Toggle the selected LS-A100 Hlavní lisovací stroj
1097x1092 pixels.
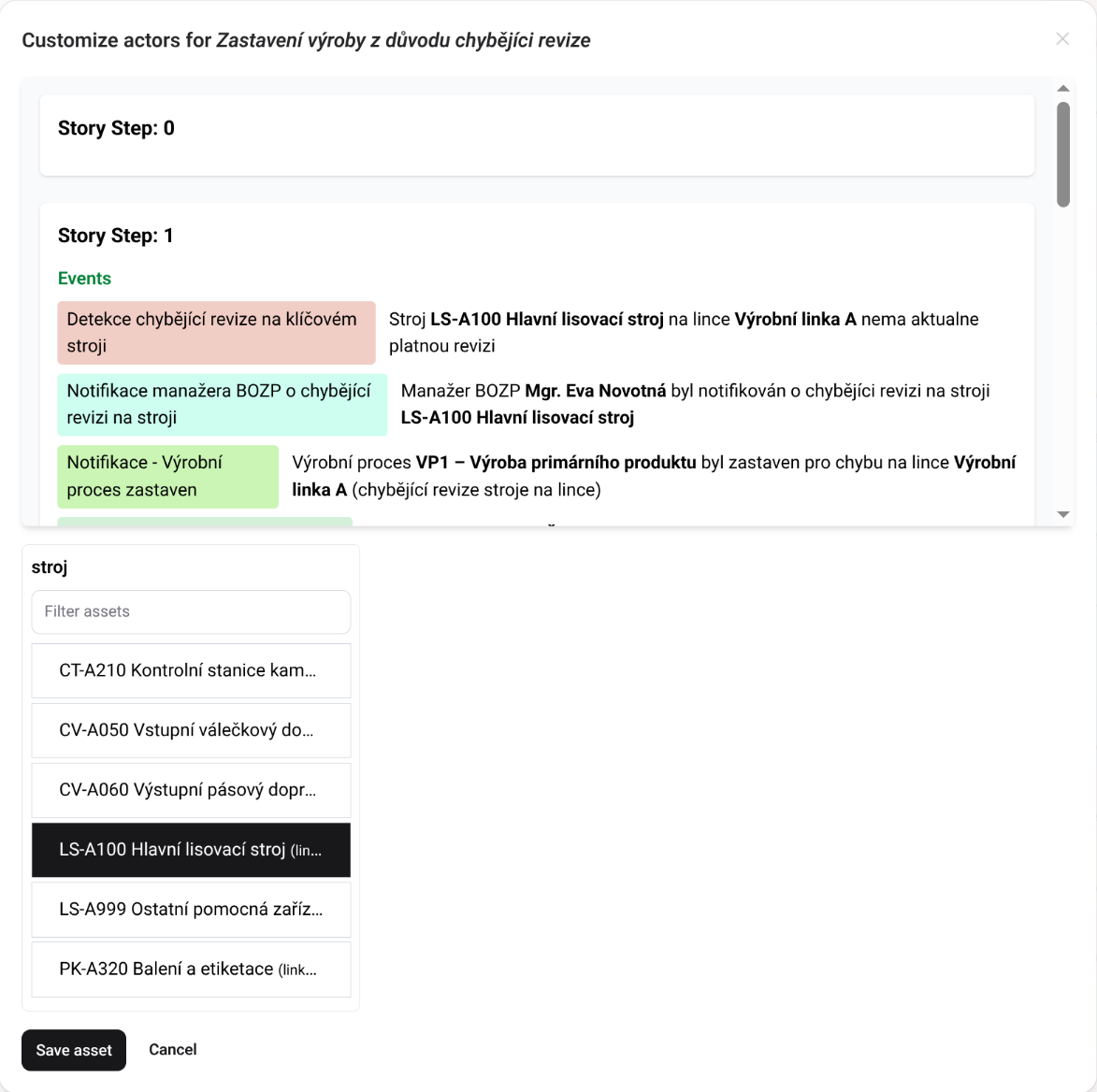click(x=191, y=850)
